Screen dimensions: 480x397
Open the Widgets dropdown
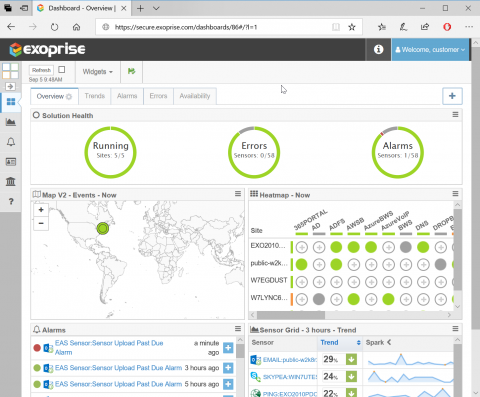pyautogui.click(x=97, y=72)
